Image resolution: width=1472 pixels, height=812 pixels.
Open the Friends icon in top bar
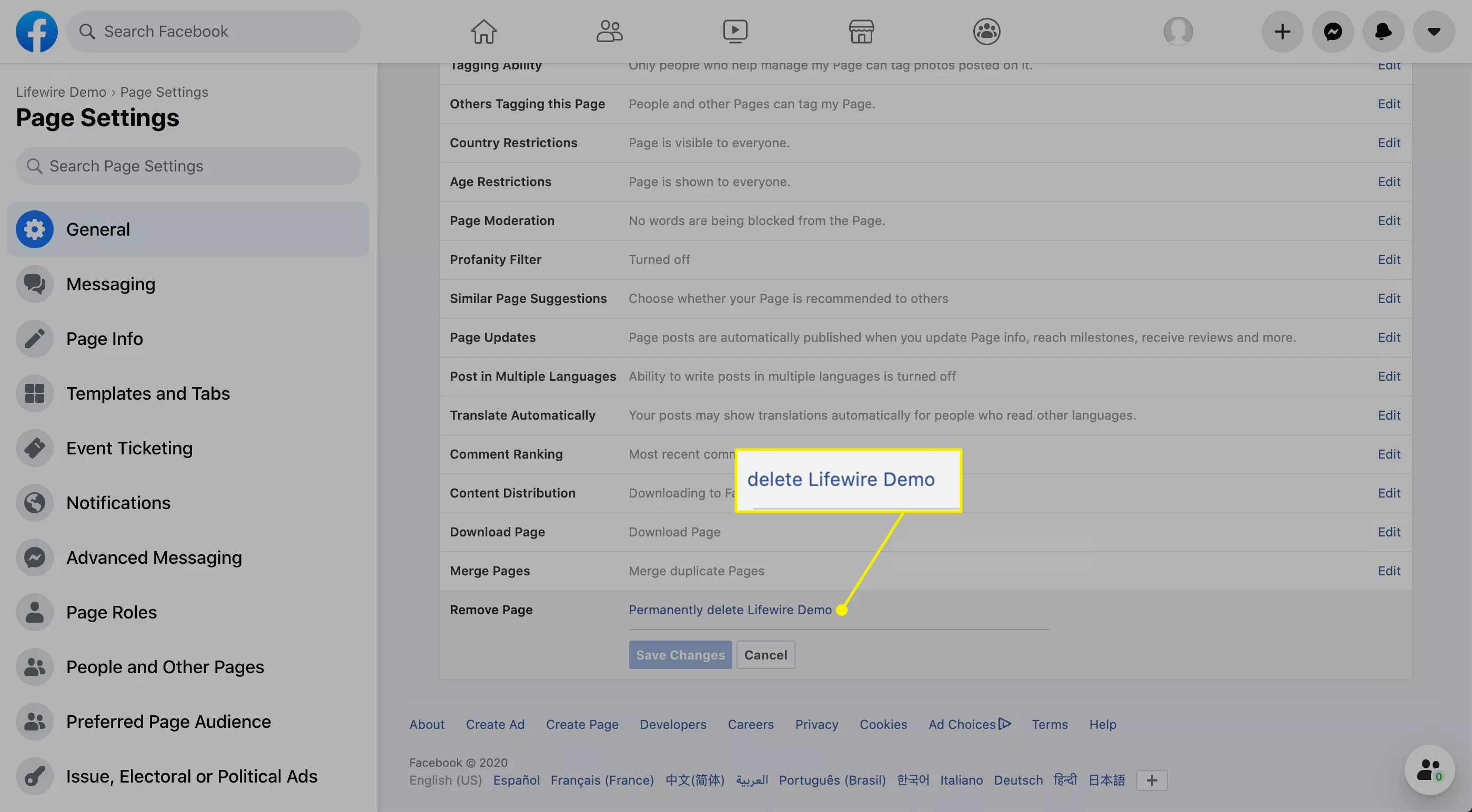click(609, 32)
